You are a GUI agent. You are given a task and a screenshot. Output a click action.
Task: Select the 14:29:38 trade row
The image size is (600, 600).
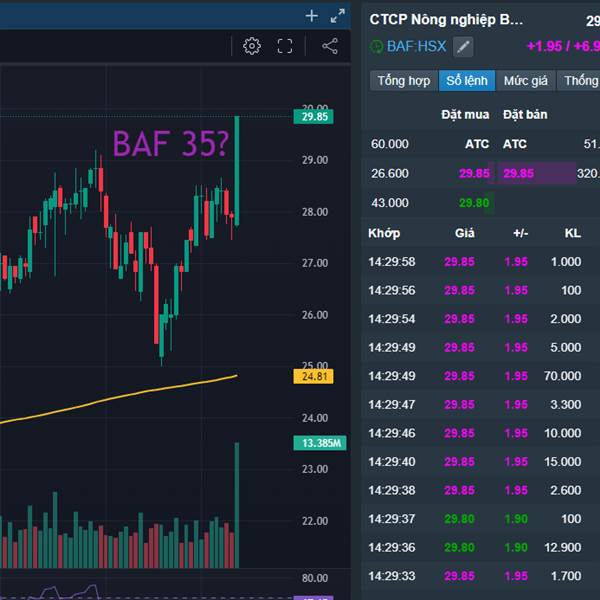point(481,490)
